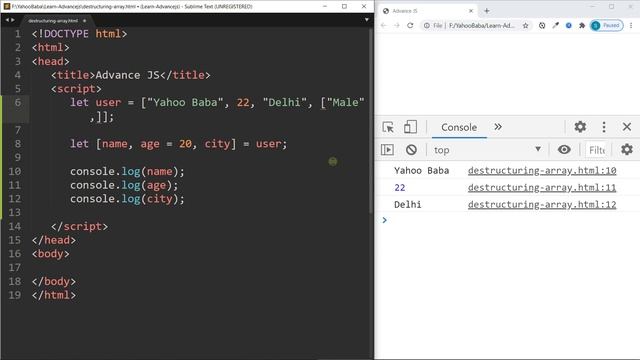Click the Chrome address bar file URL
This screenshot has height=360, width=640.
pos(481,25)
